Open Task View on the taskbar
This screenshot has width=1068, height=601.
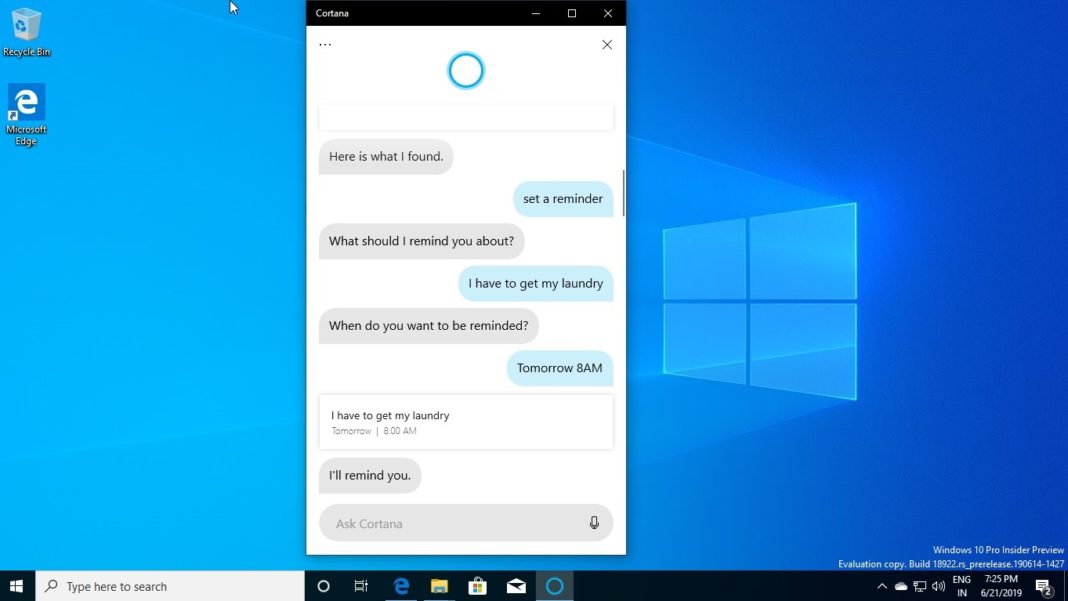361,586
